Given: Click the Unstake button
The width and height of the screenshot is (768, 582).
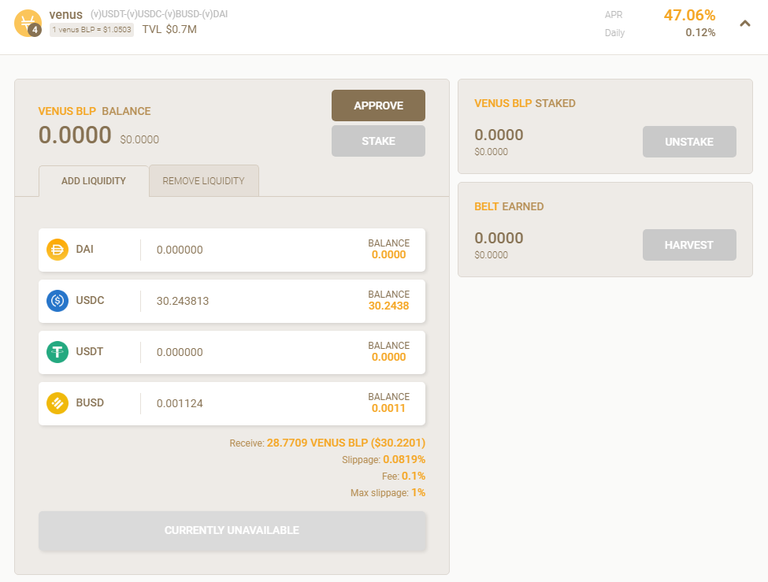Looking at the screenshot, I should (689, 142).
